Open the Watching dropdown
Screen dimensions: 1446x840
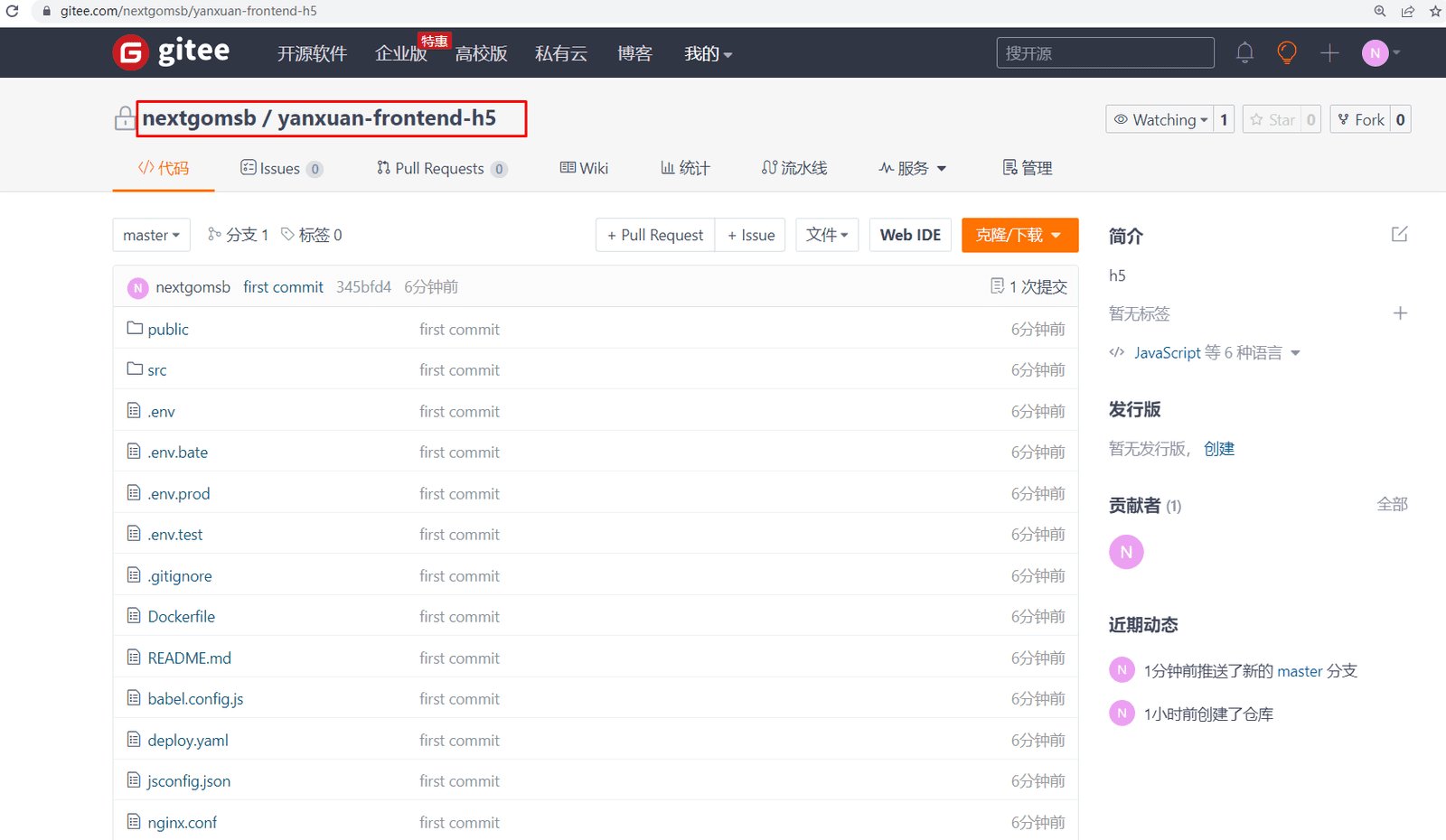click(1160, 119)
